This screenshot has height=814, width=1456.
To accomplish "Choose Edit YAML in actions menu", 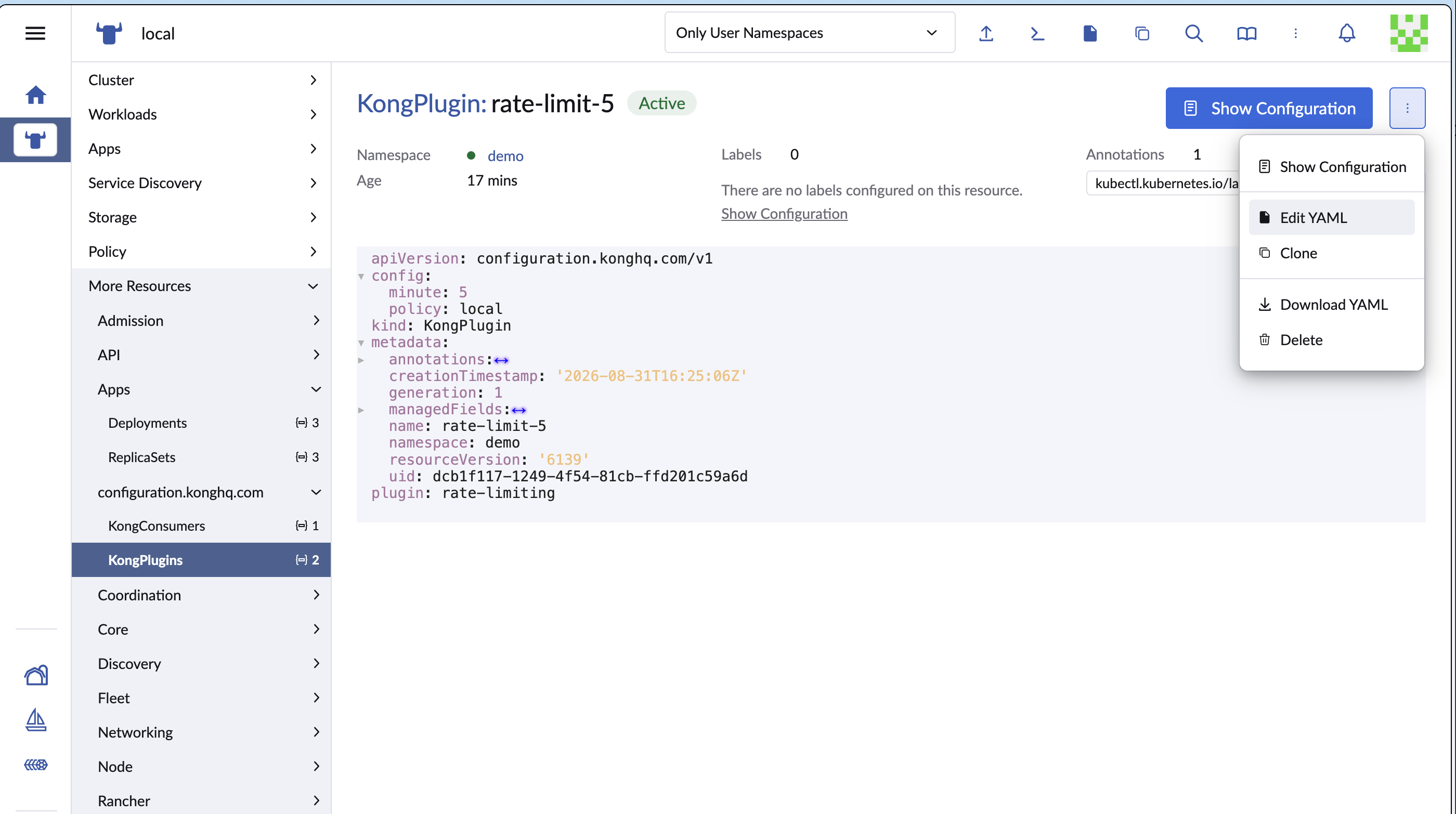I will [1332, 217].
